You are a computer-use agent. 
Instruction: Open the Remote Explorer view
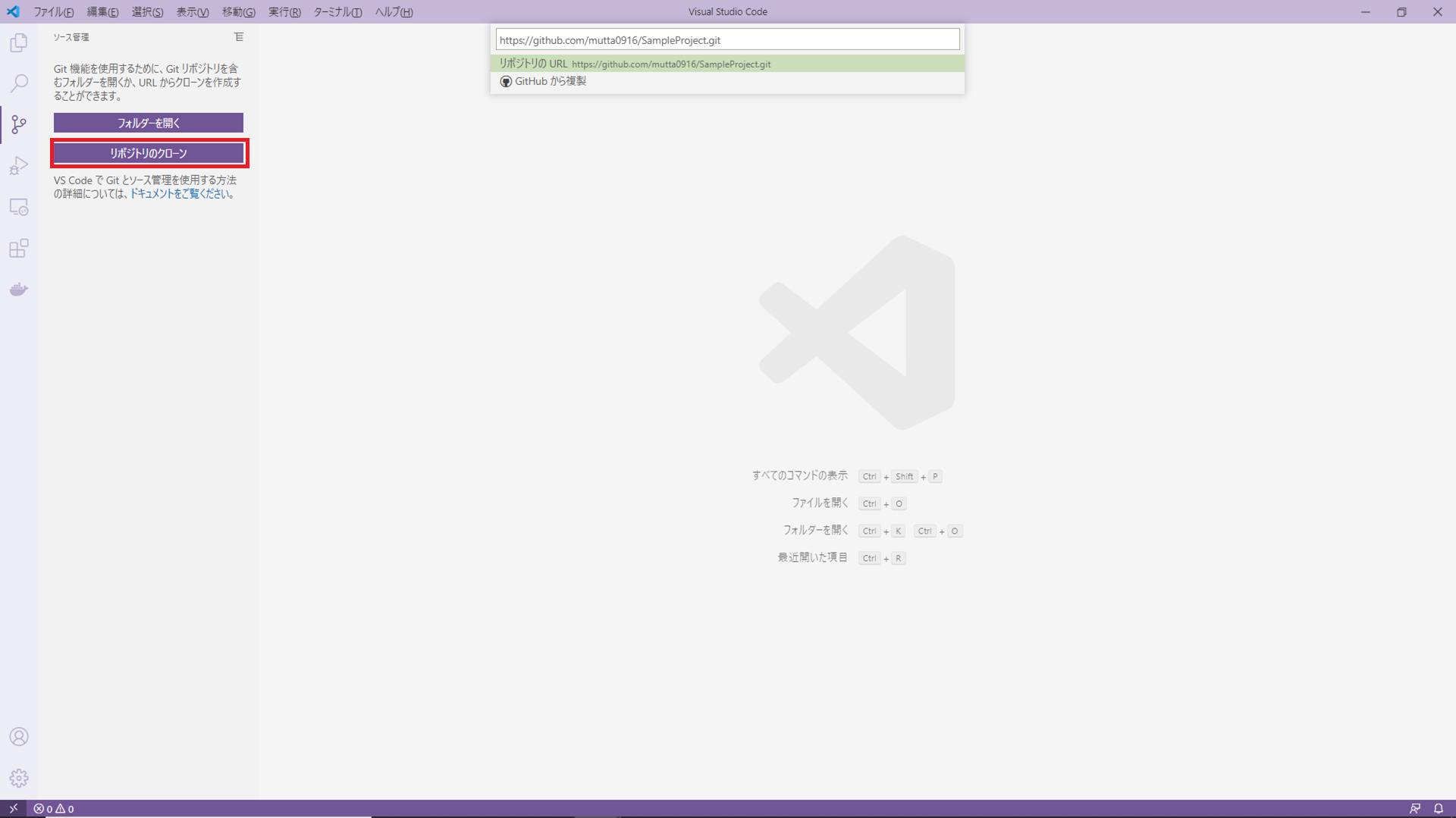pos(19,207)
